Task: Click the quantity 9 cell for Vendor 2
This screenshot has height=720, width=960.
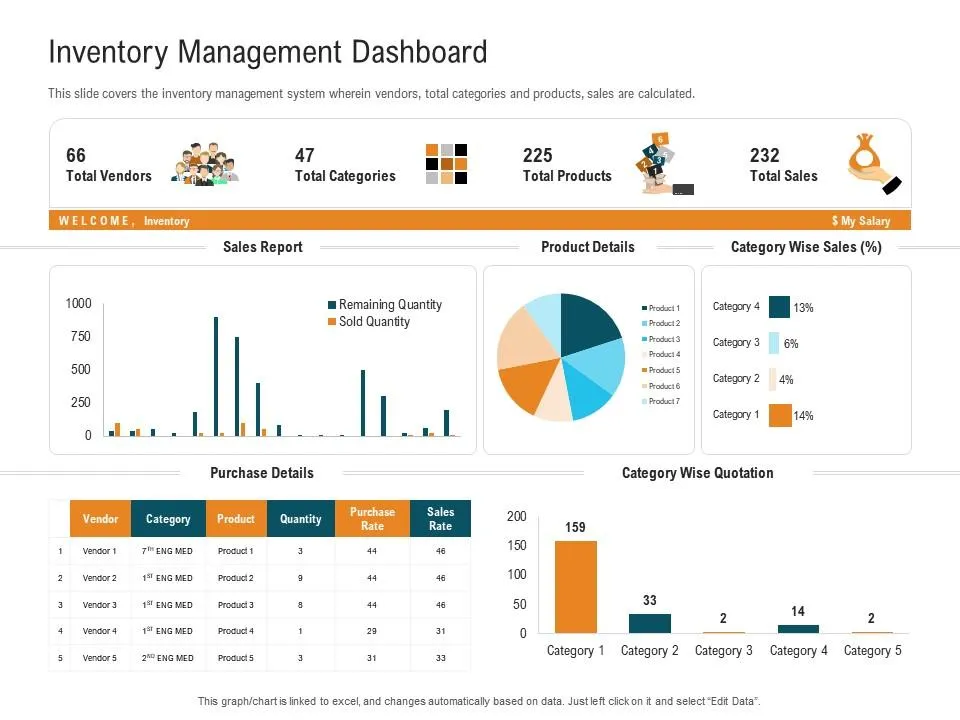Action: point(300,578)
